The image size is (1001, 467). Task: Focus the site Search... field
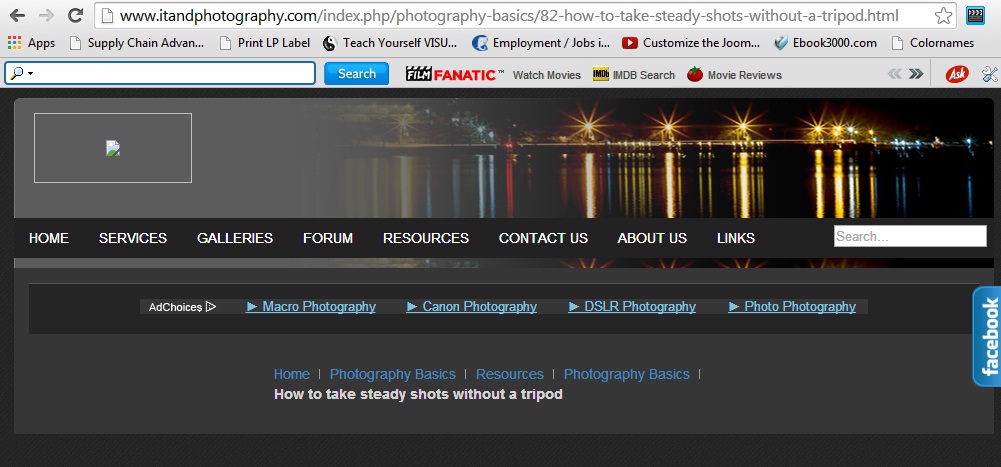(910, 236)
